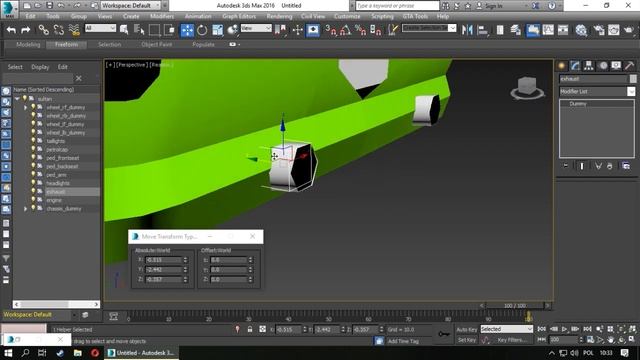Toggle selection lock padlock icon
The image size is (640, 360).
point(250,329)
